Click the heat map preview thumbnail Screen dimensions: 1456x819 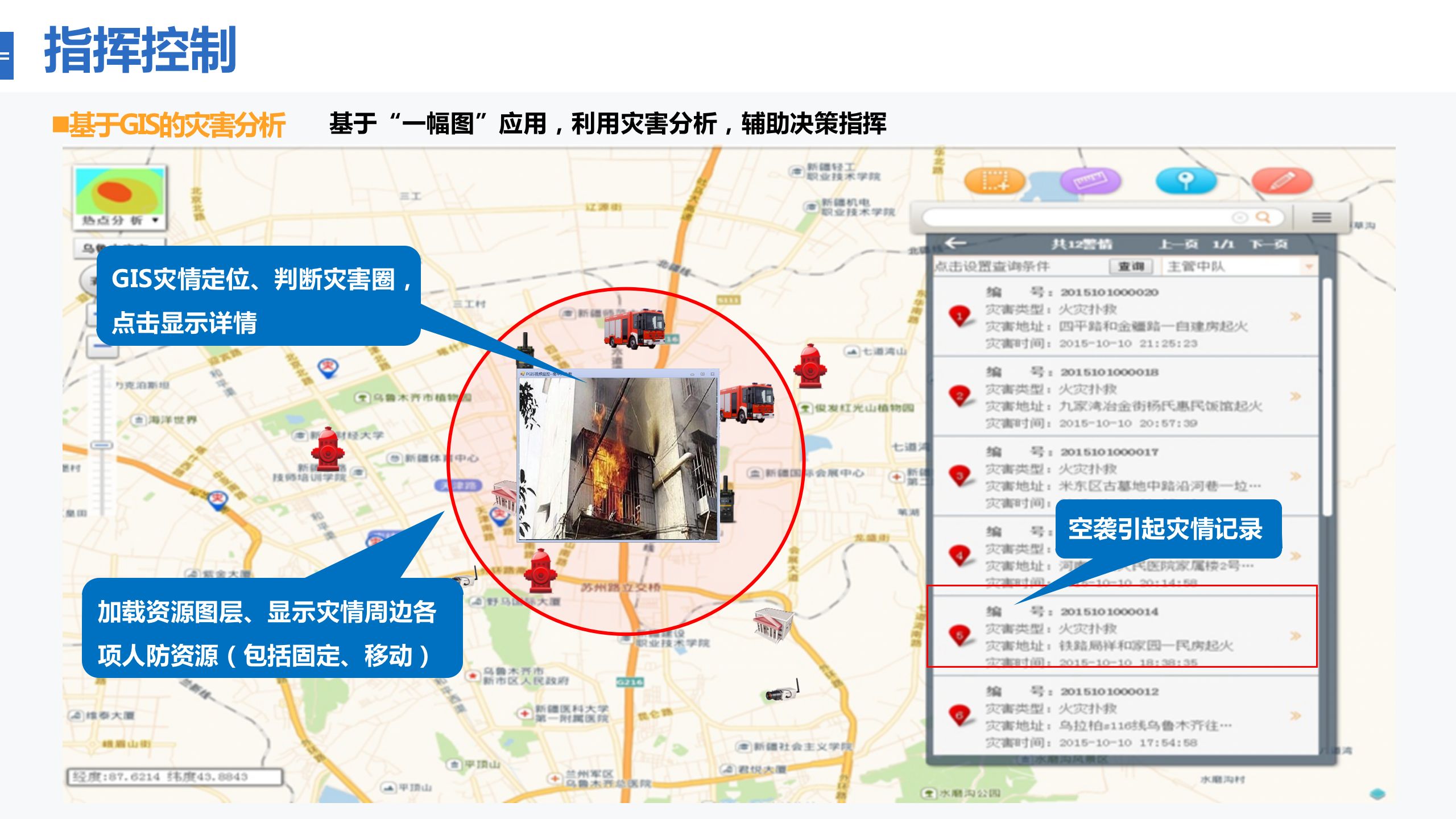coord(119,191)
